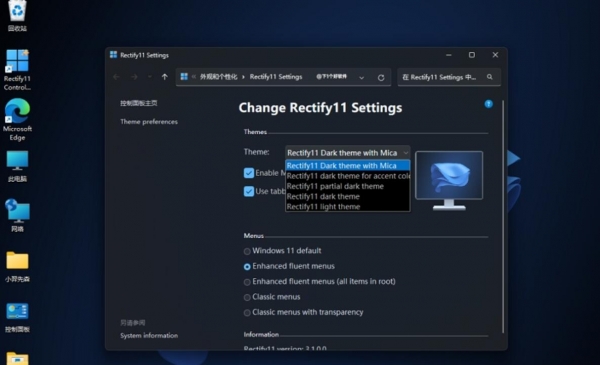This screenshot has height=365, width=600.
Task: Choose Rectify11 dark theme option
Action: (x=347, y=196)
